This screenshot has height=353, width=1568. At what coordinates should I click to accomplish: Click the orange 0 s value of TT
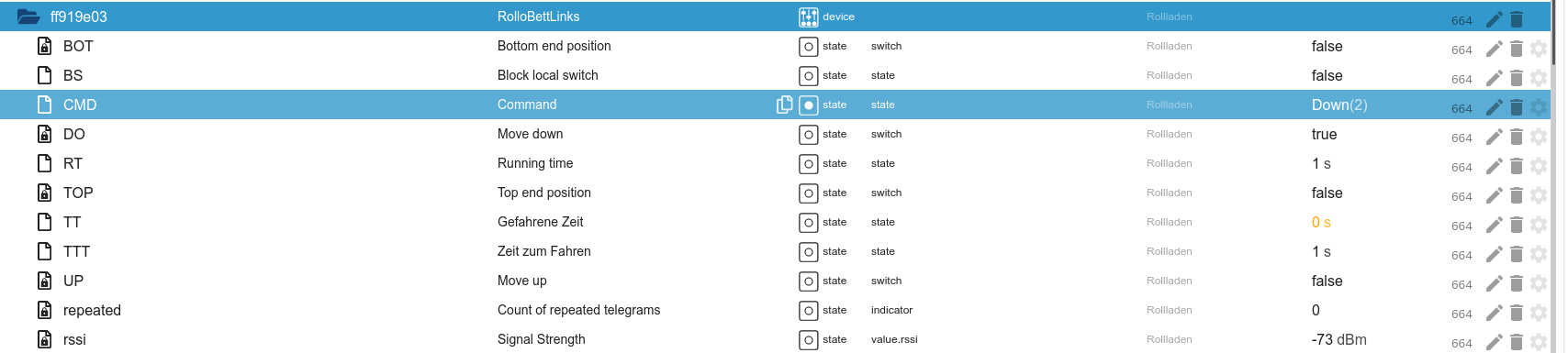(x=1321, y=222)
